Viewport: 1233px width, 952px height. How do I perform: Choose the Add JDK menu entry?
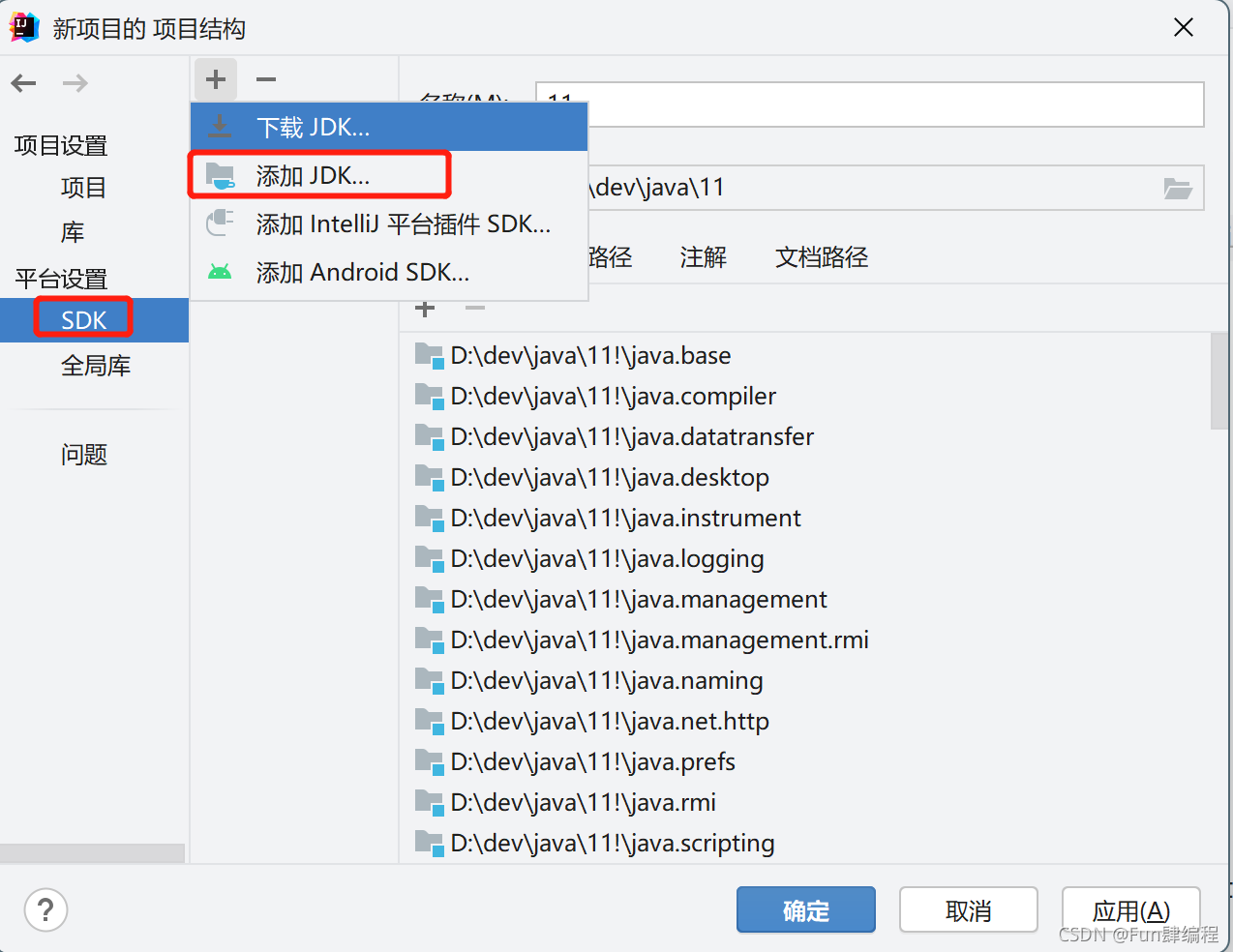click(x=389, y=175)
